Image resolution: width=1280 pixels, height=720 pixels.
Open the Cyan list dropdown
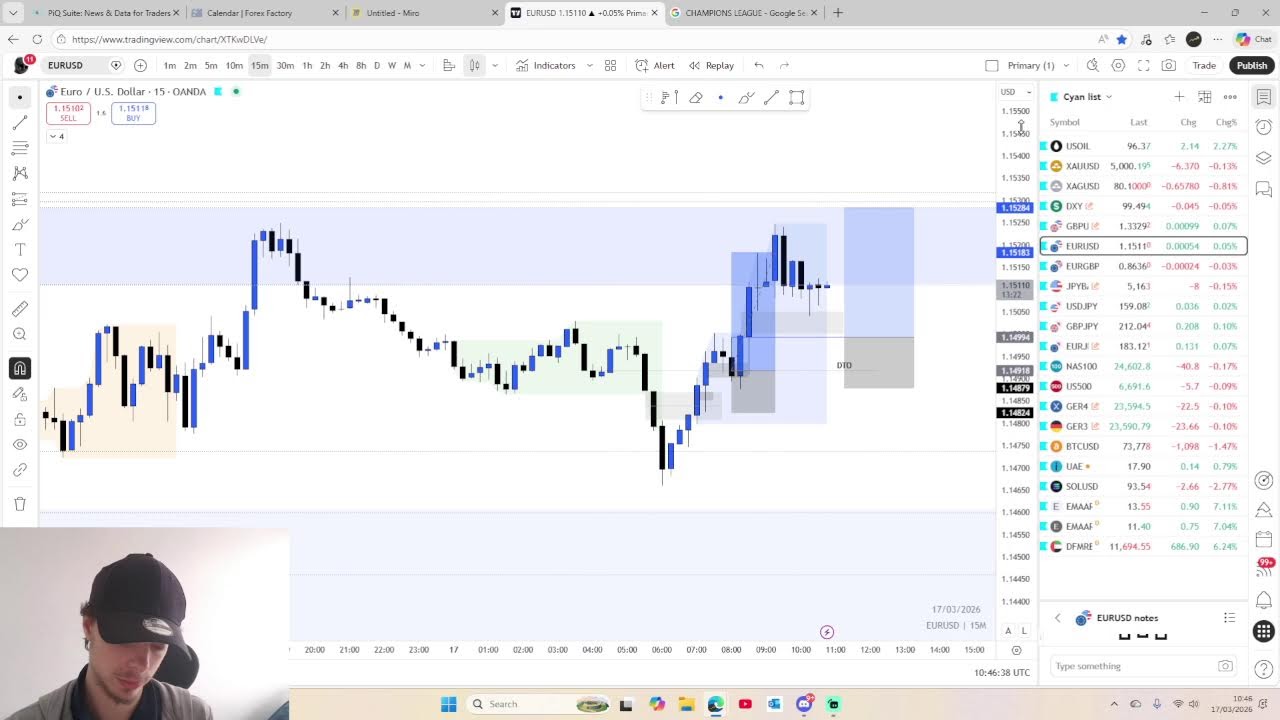[1087, 97]
